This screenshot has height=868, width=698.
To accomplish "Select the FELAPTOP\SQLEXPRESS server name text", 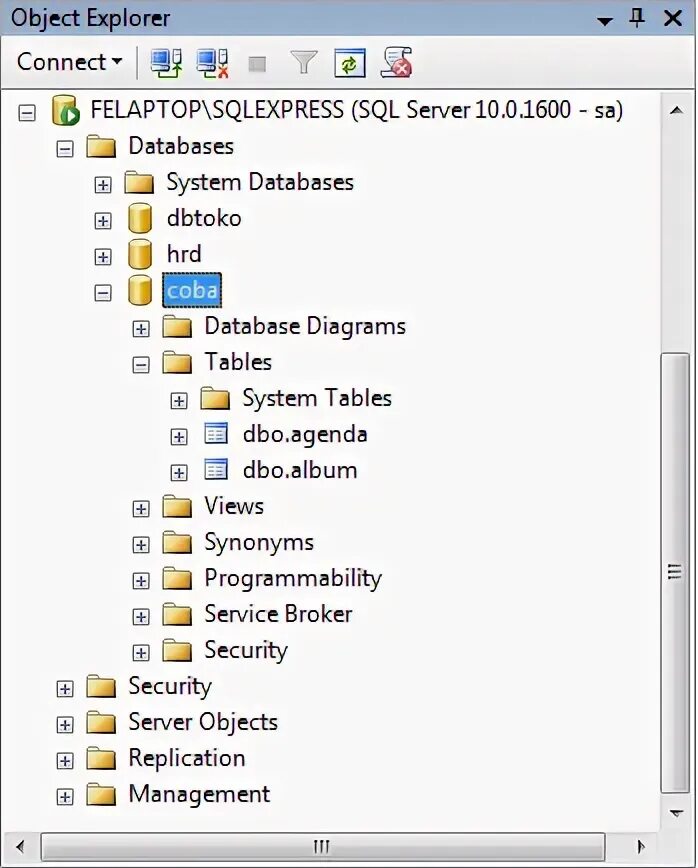I will 356,110.
